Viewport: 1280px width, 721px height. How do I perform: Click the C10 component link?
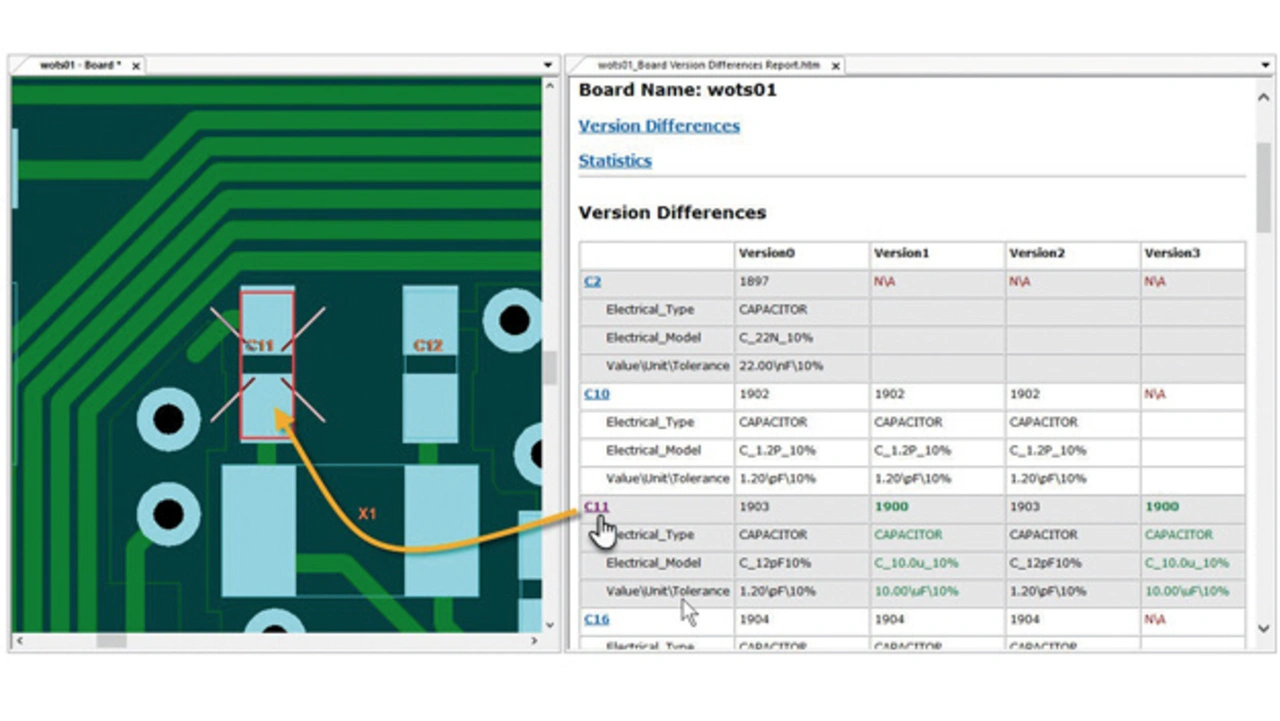596,394
